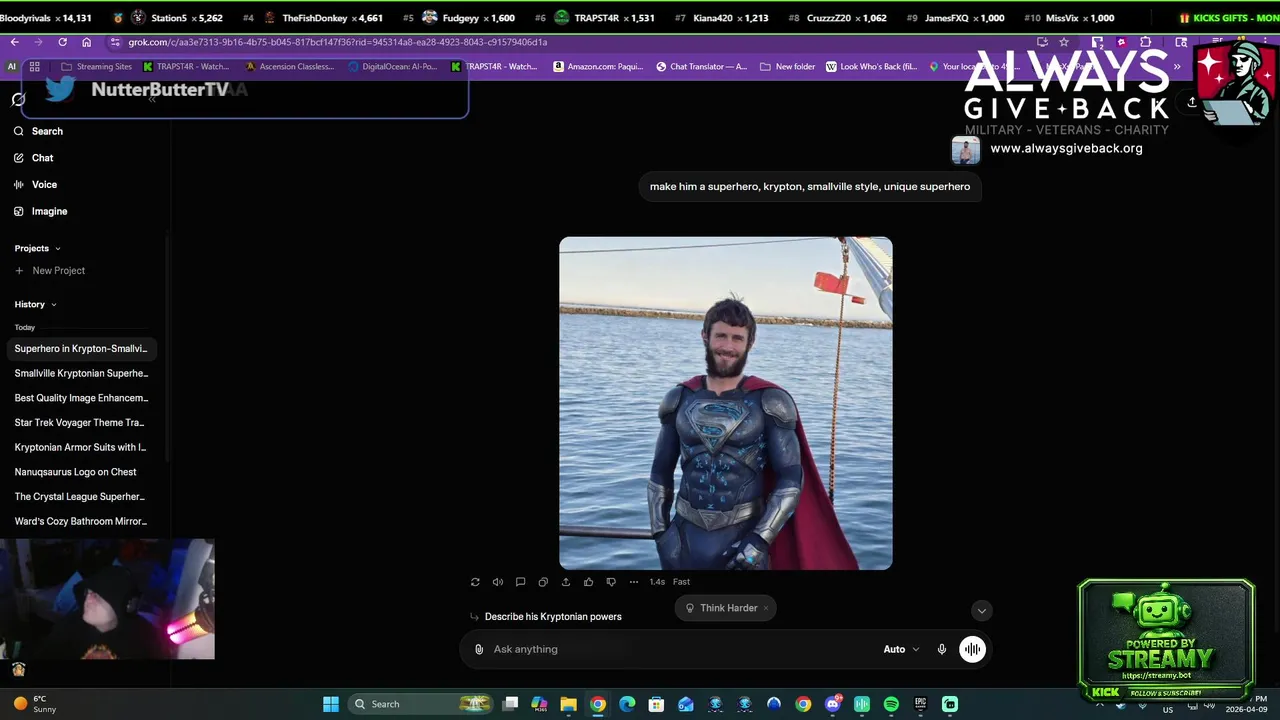Open Spotify from the taskbar

891,704
